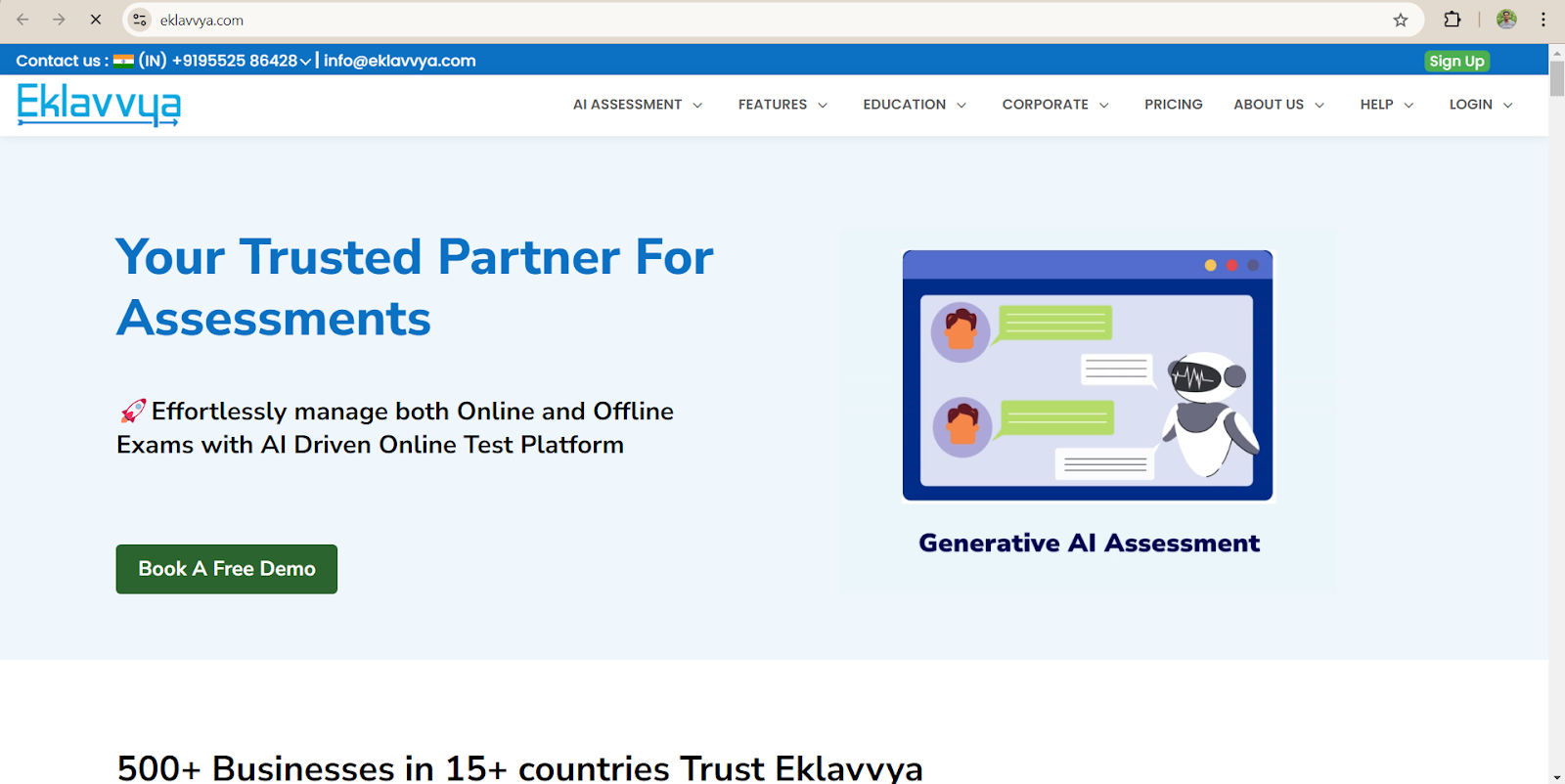The width and height of the screenshot is (1565, 784).
Task: Open the Chrome three-dot menu
Action: point(1543,20)
